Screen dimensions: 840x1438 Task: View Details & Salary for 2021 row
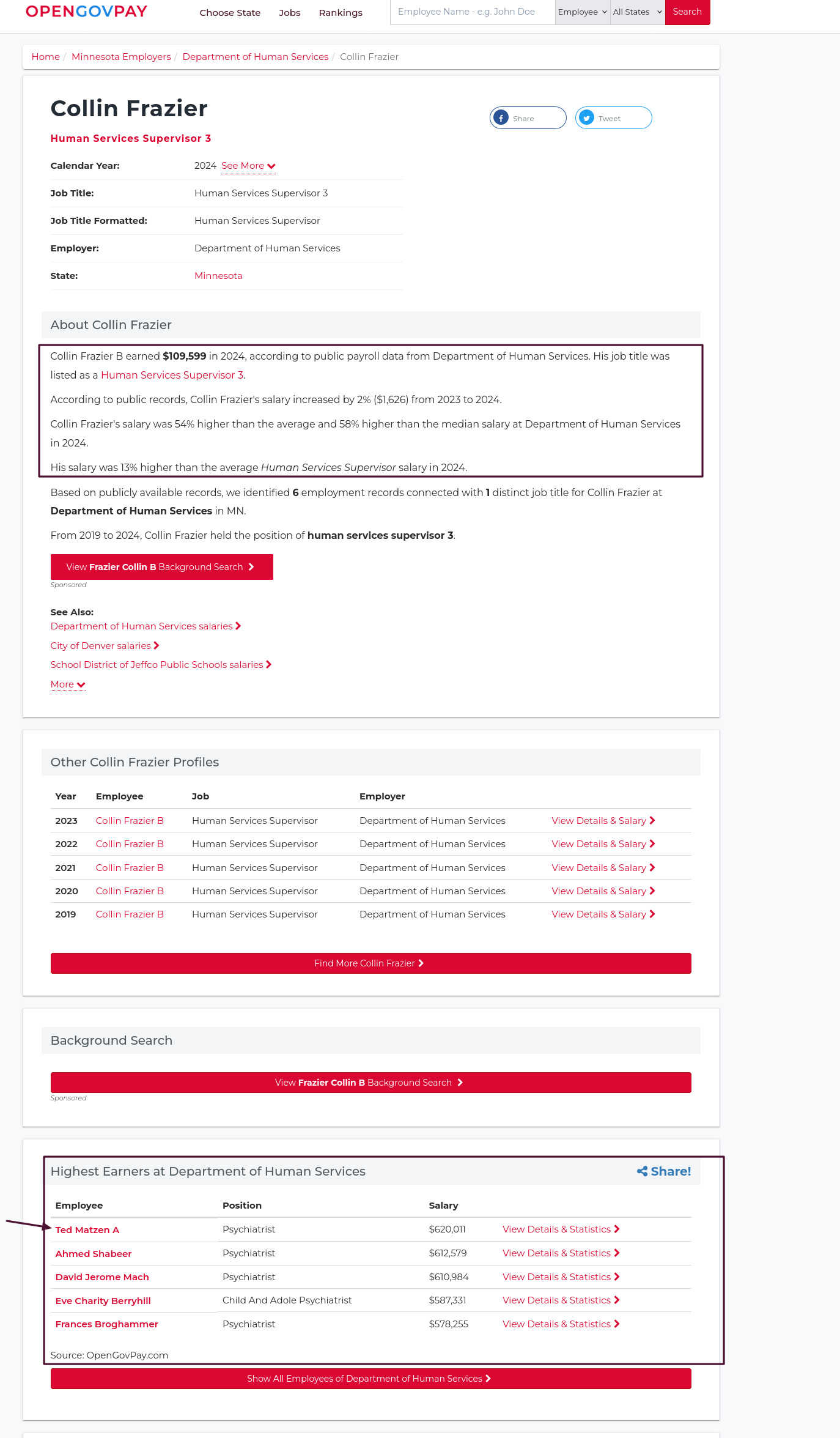pos(603,868)
